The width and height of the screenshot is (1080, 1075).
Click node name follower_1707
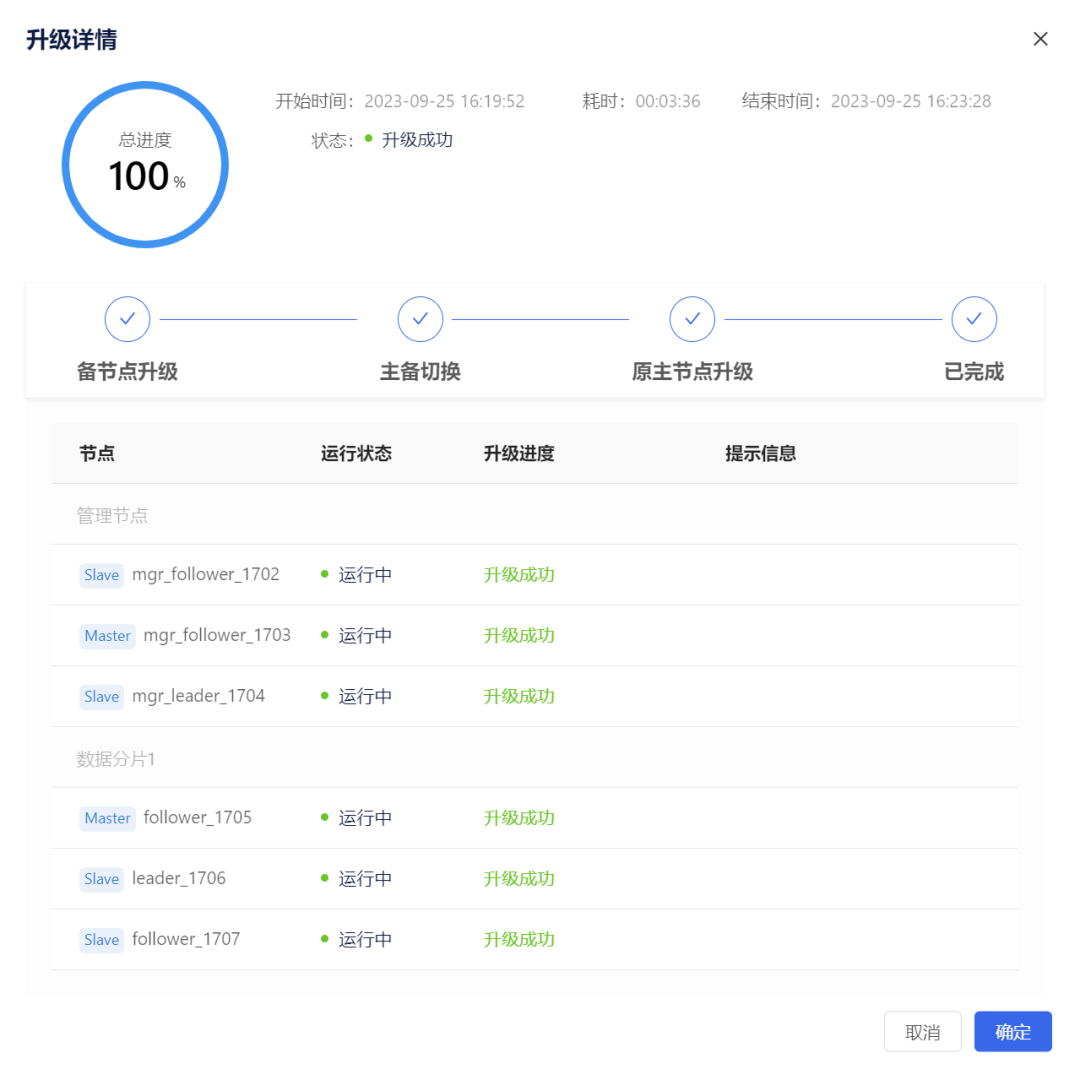[186, 939]
